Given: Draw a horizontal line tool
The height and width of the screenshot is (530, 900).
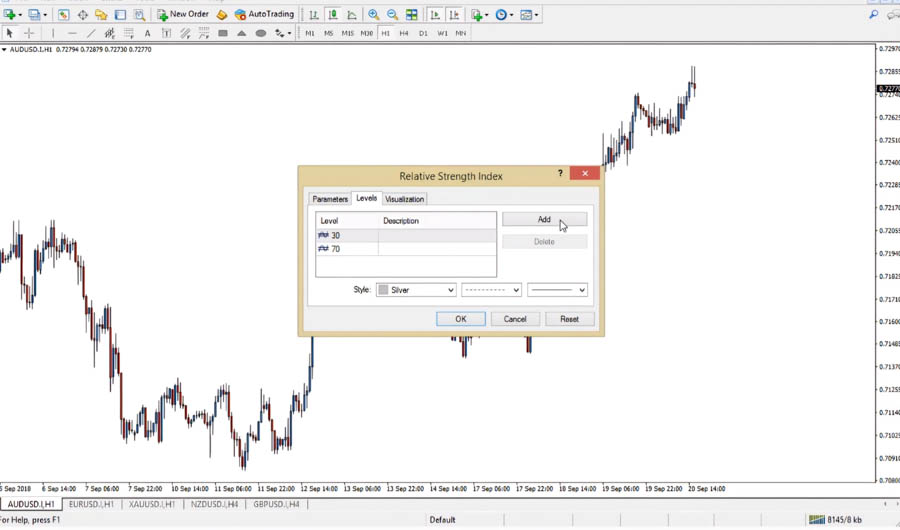Looking at the screenshot, I should (72, 33).
